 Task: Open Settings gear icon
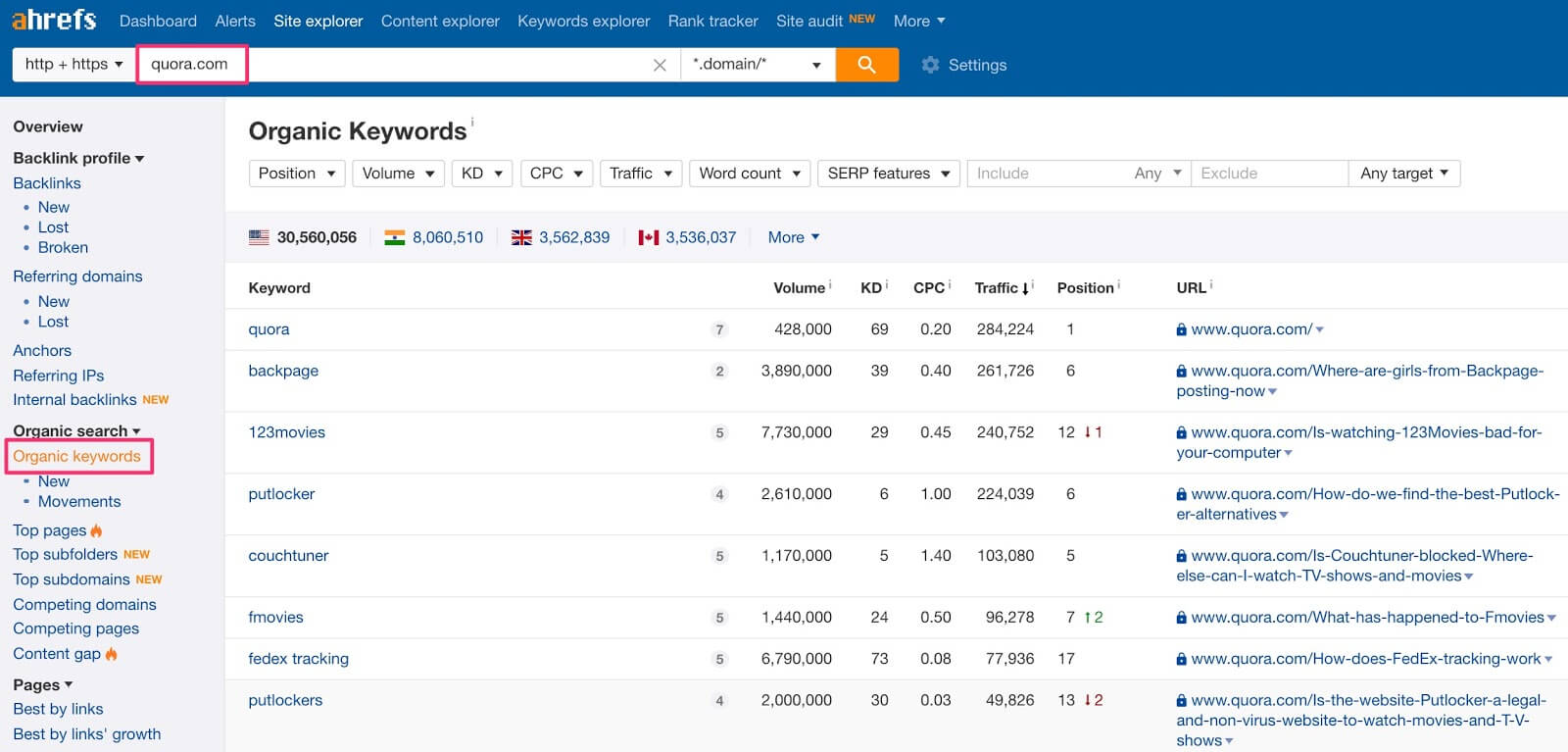[x=930, y=65]
